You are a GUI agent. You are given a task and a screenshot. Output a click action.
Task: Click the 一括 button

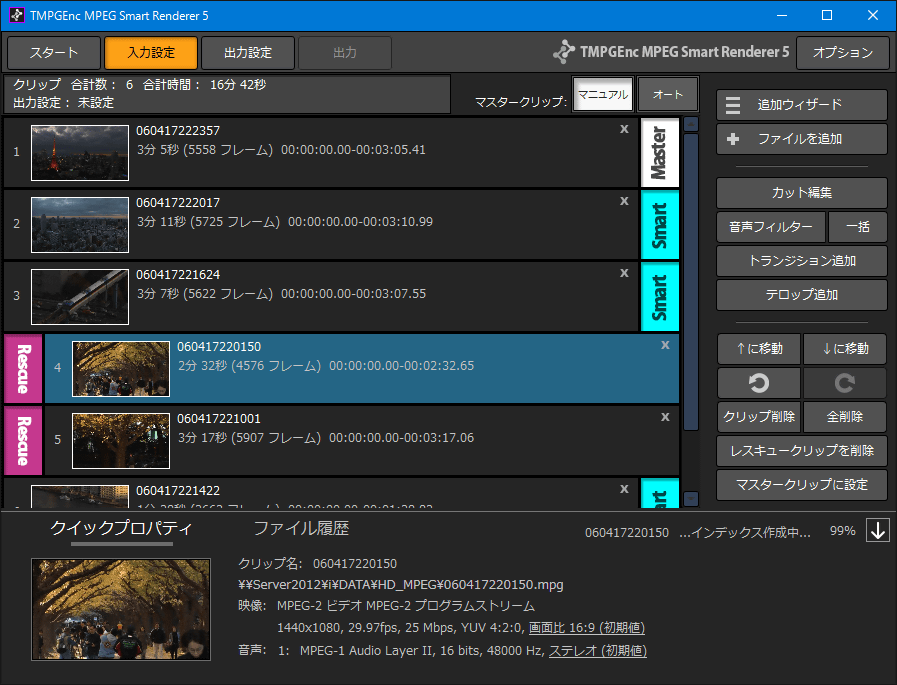click(858, 227)
